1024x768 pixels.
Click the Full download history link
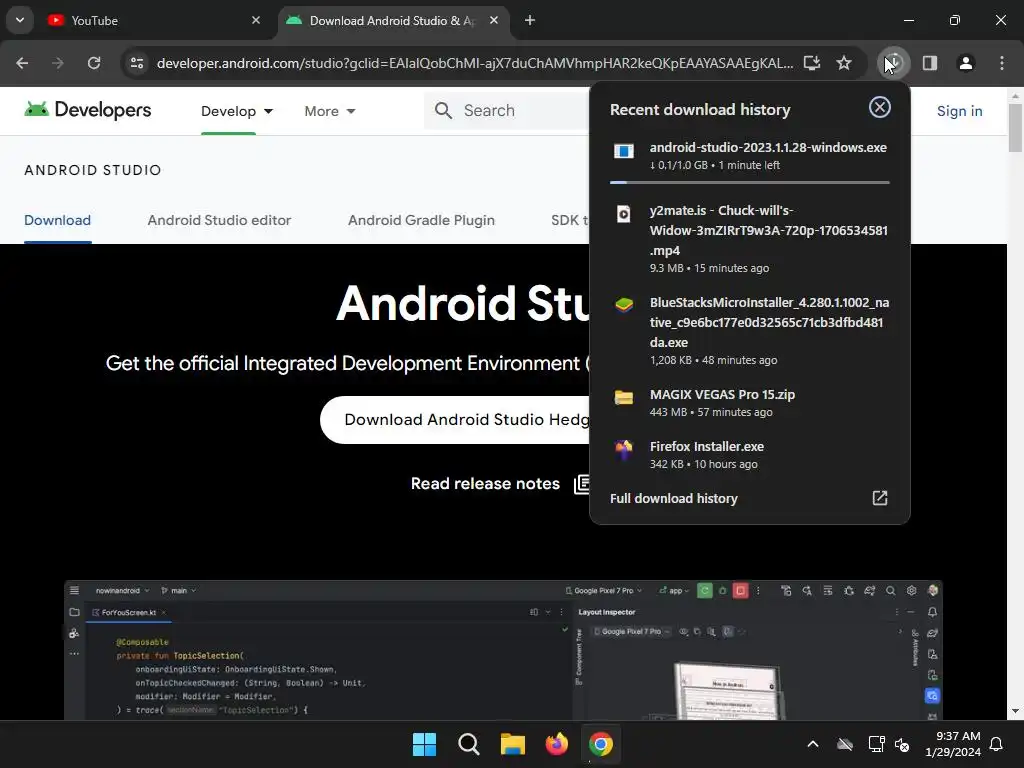674,498
